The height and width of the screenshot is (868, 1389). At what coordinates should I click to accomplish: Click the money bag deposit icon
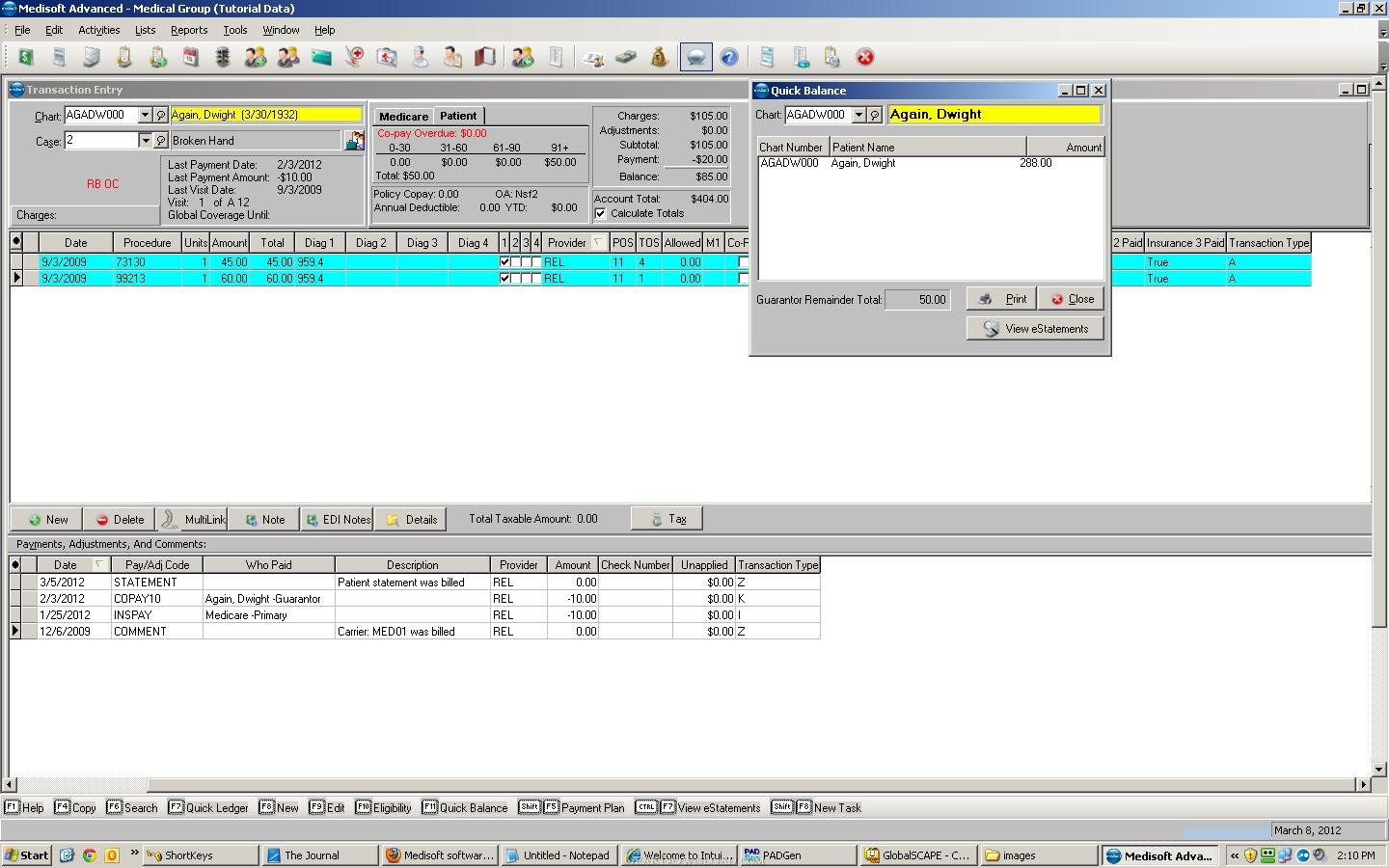pyautogui.click(x=659, y=57)
